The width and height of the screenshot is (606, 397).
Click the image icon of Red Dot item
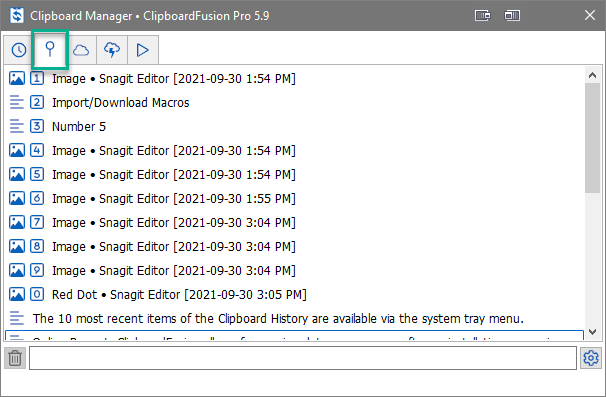coord(17,294)
